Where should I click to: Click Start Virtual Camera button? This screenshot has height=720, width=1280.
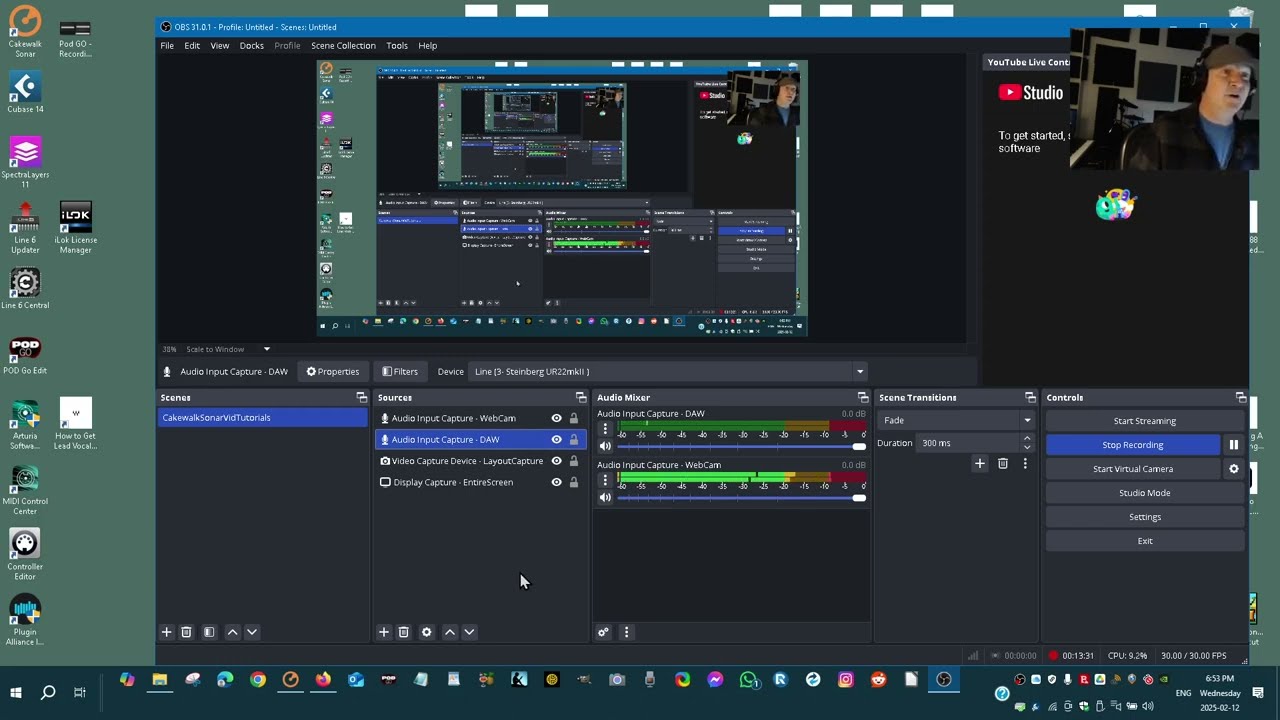pos(1133,469)
